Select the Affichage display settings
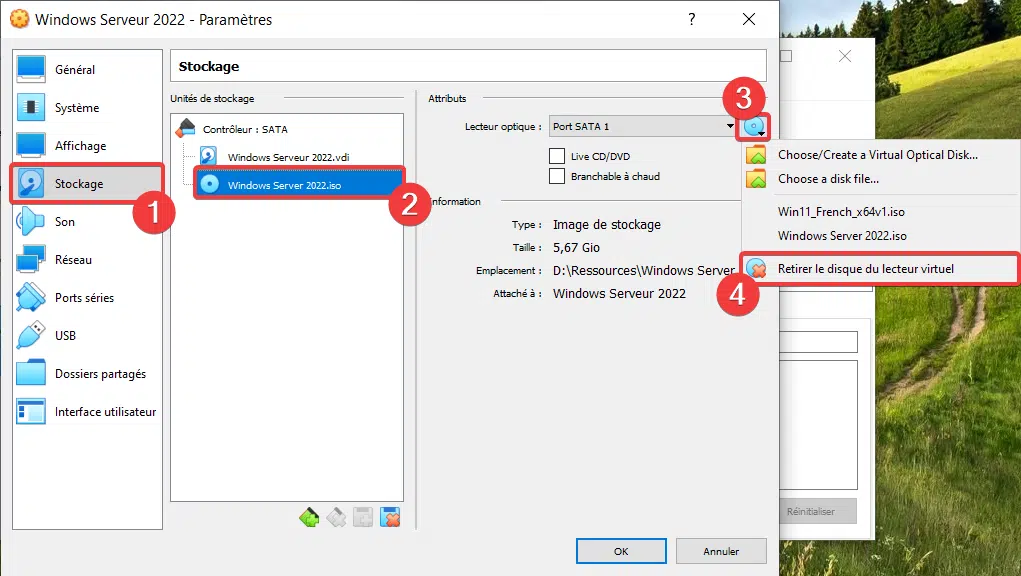 [x=87, y=146]
